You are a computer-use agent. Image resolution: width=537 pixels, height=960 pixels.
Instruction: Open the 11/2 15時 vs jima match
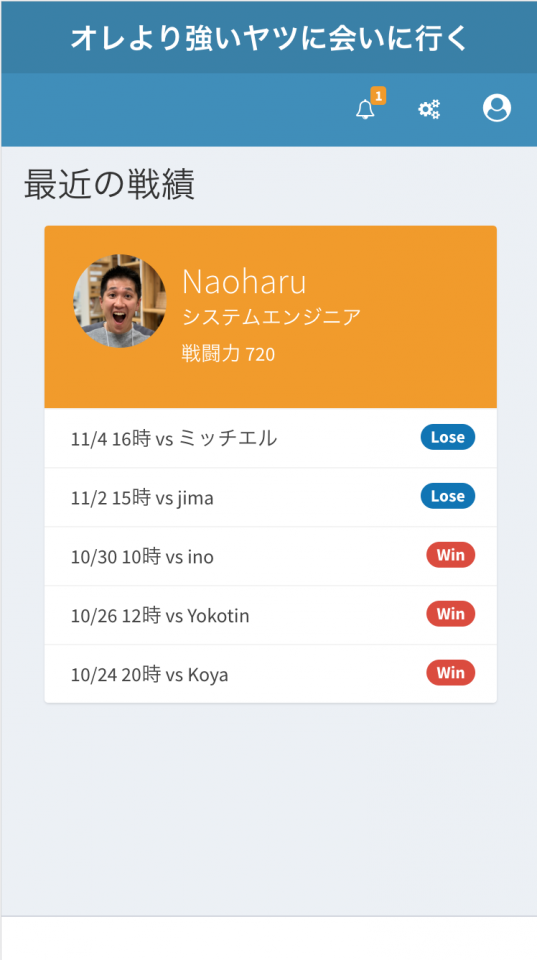[x=271, y=497]
